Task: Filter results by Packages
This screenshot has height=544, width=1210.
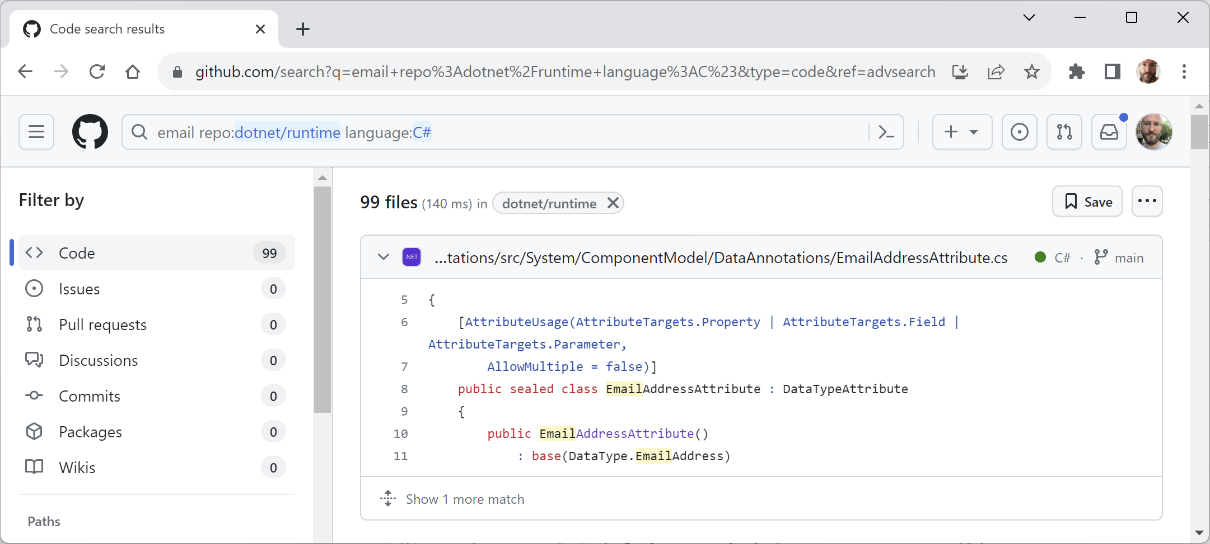Action: pyautogui.click(x=155, y=432)
